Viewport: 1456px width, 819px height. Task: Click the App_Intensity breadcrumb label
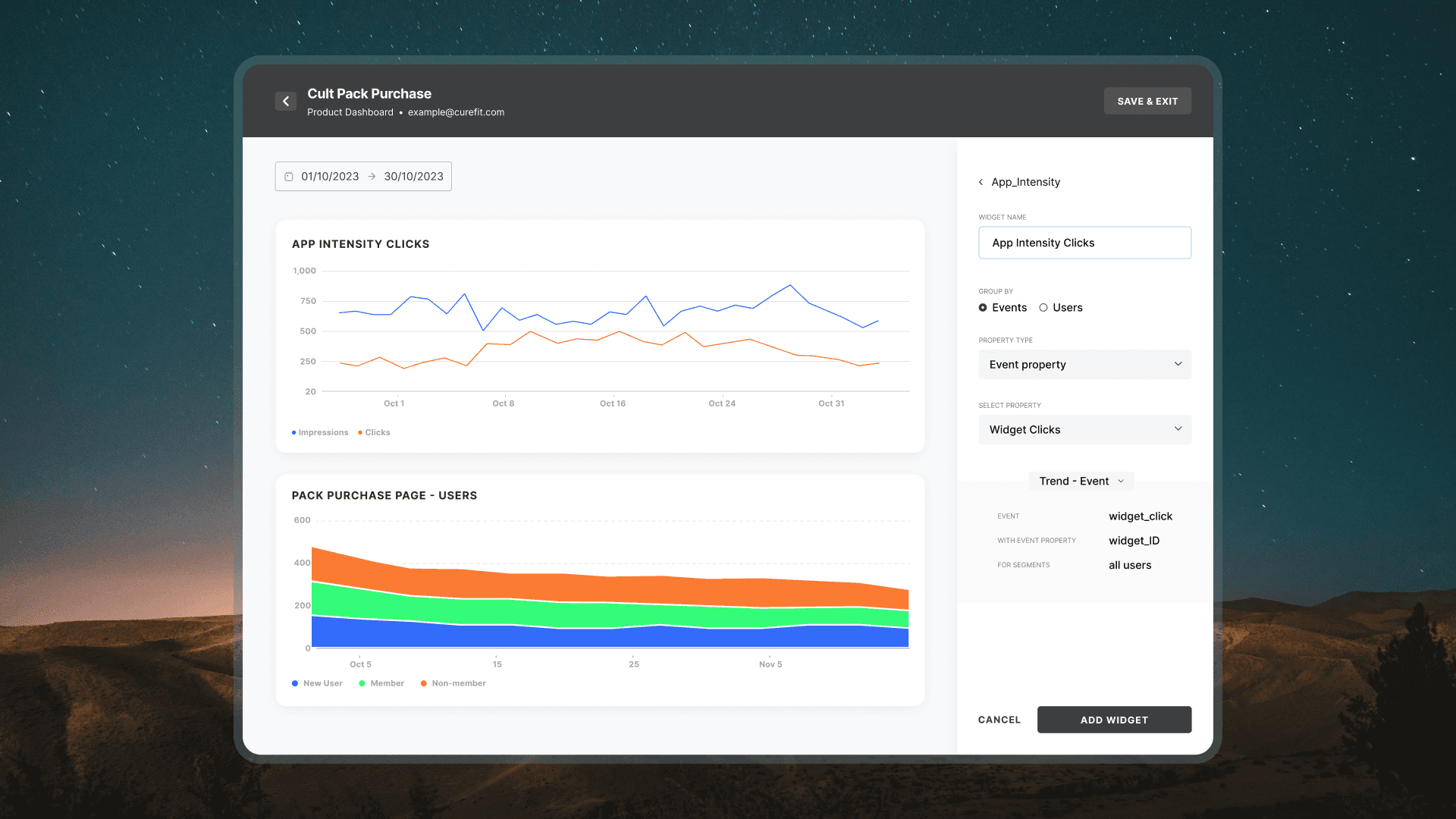(1025, 182)
